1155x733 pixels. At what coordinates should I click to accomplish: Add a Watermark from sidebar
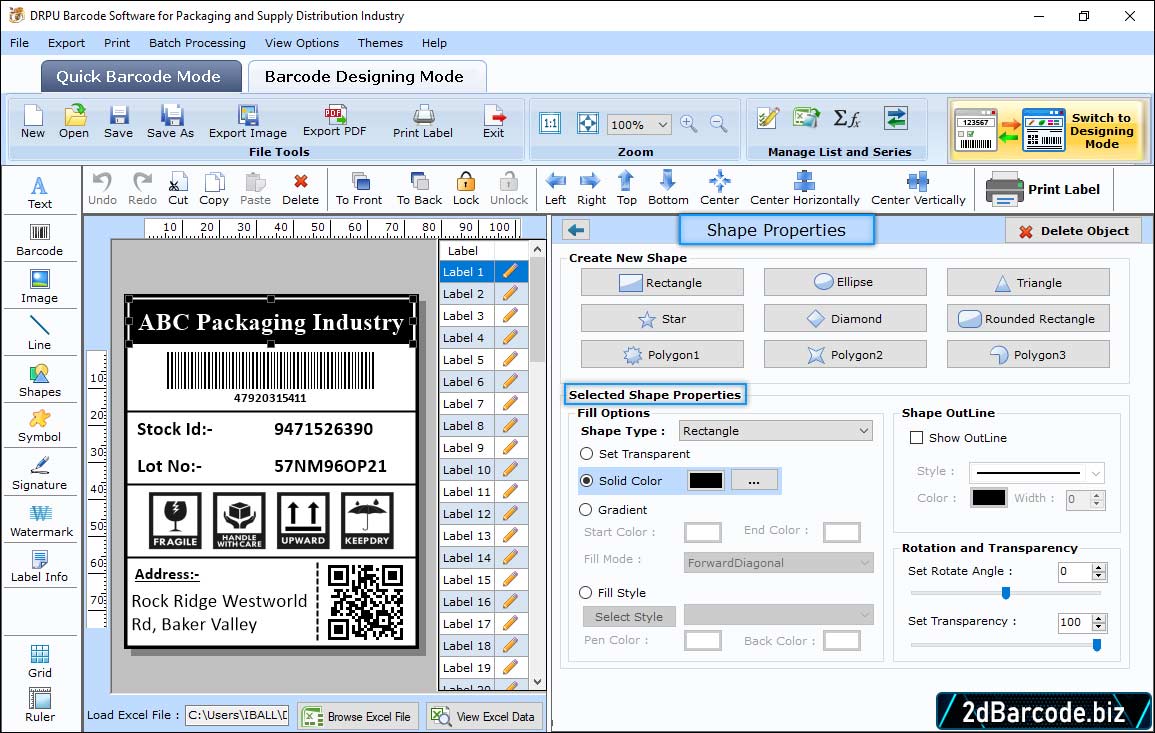click(41, 521)
